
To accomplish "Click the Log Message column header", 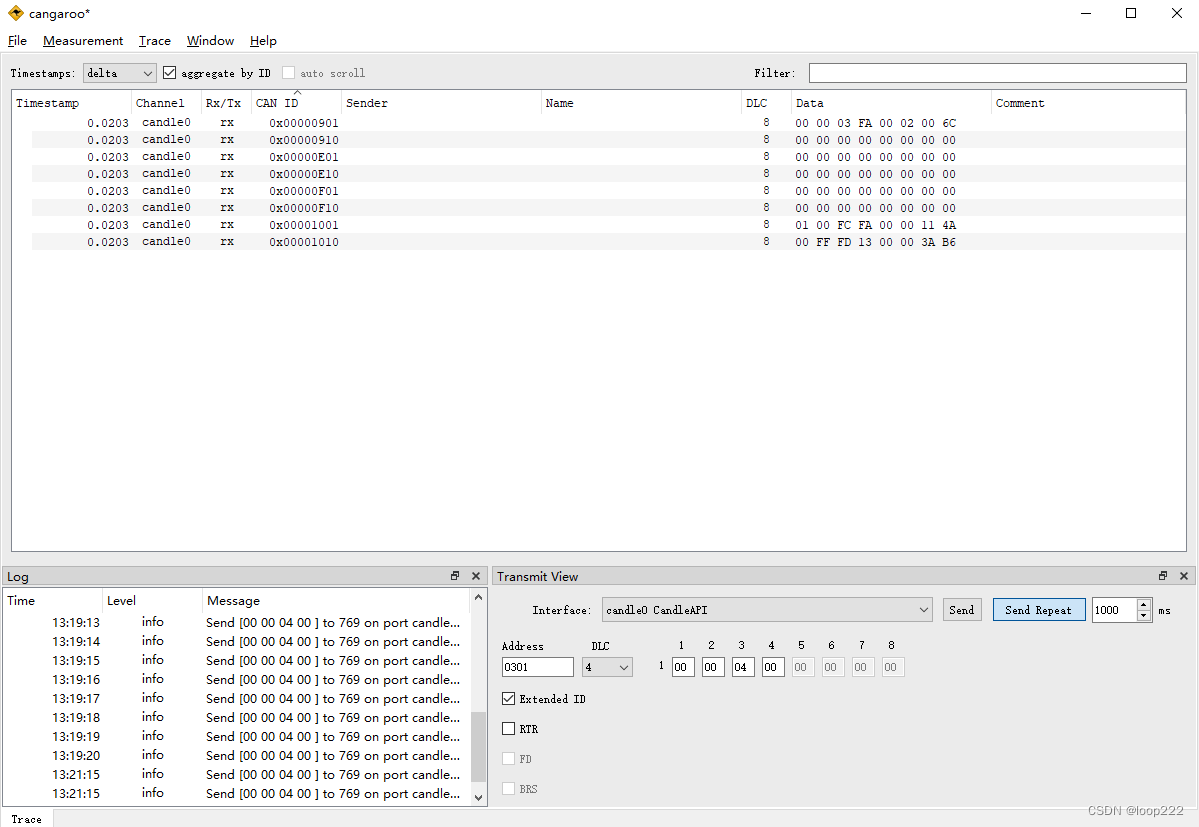I will (x=336, y=601).
